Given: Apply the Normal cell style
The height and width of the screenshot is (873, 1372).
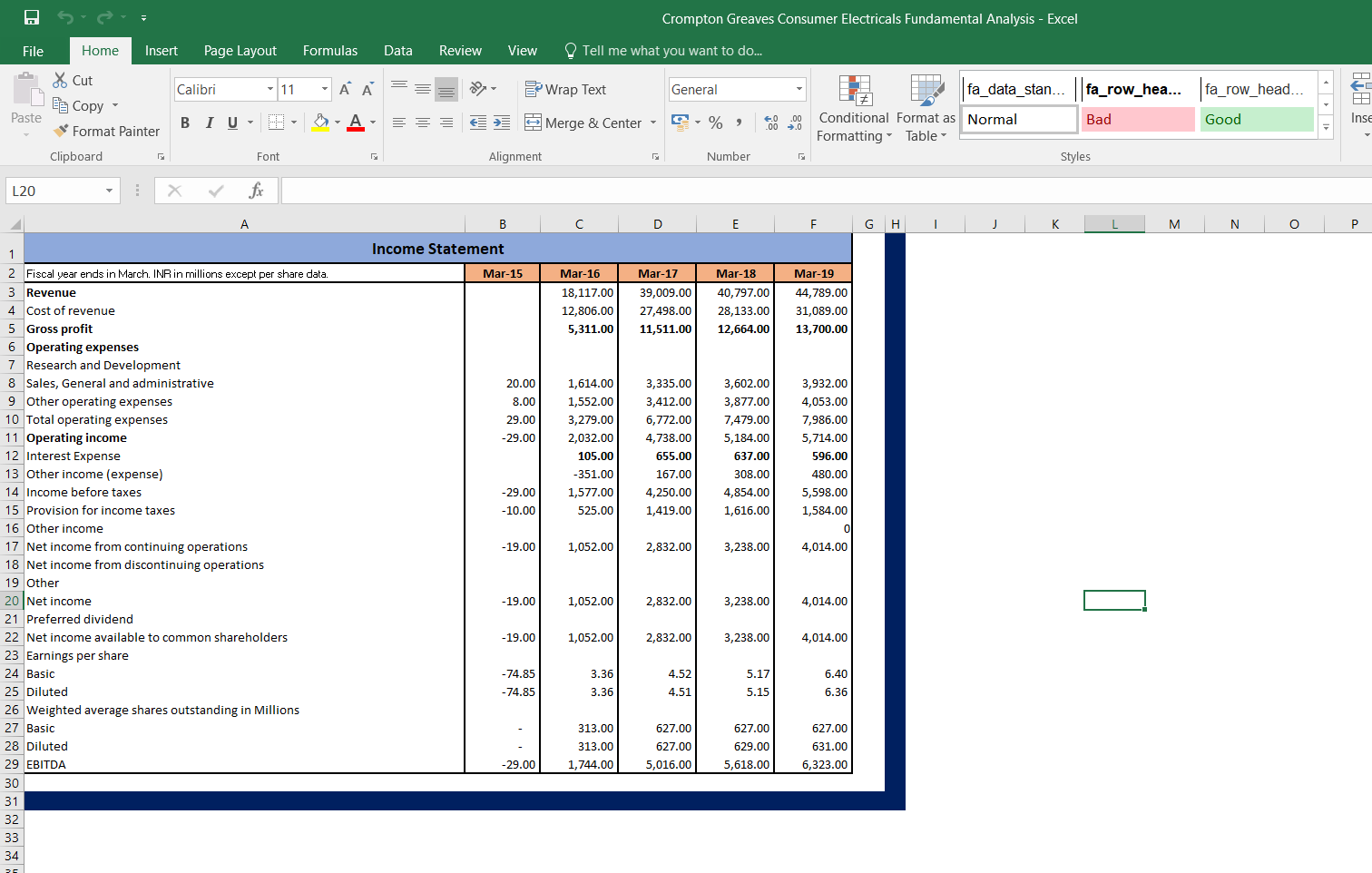Looking at the screenshot, I should click(1019, 119).
